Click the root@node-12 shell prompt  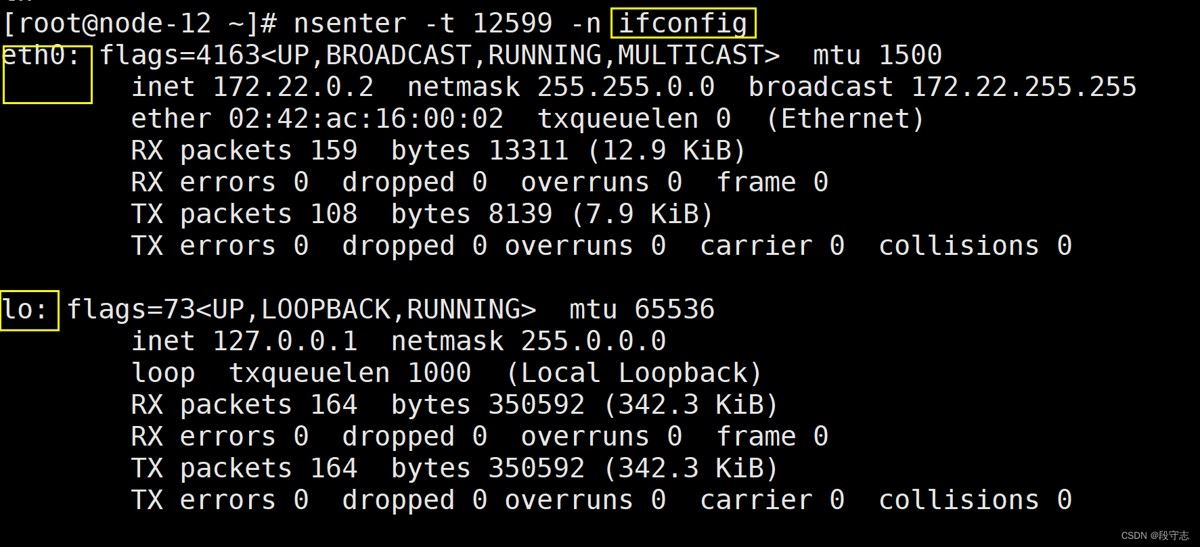pos(138,21)
